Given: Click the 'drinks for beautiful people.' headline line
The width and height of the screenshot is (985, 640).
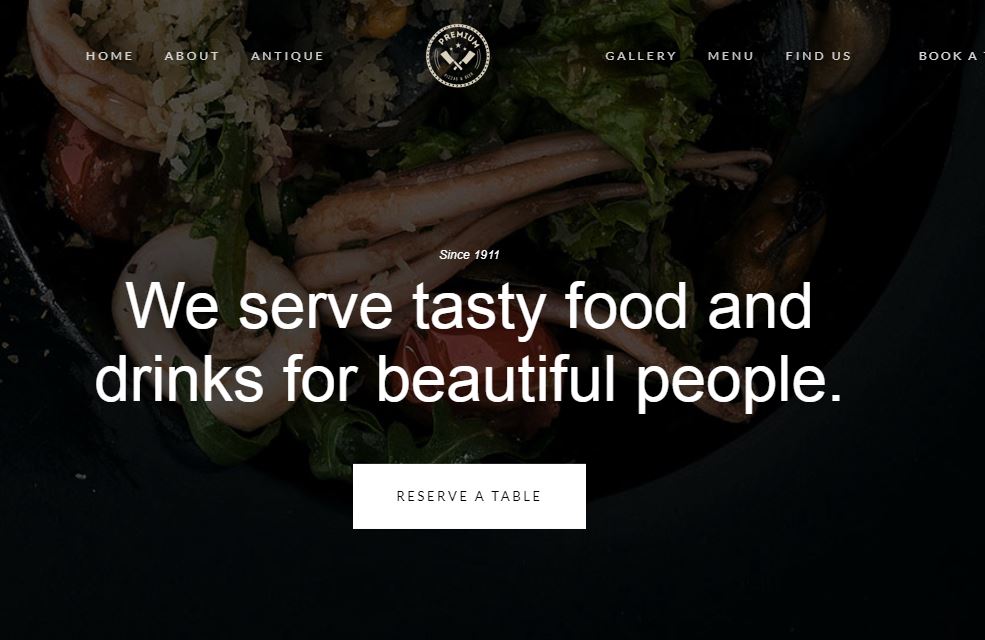Looking at the screenshot, I should [469, 379].
